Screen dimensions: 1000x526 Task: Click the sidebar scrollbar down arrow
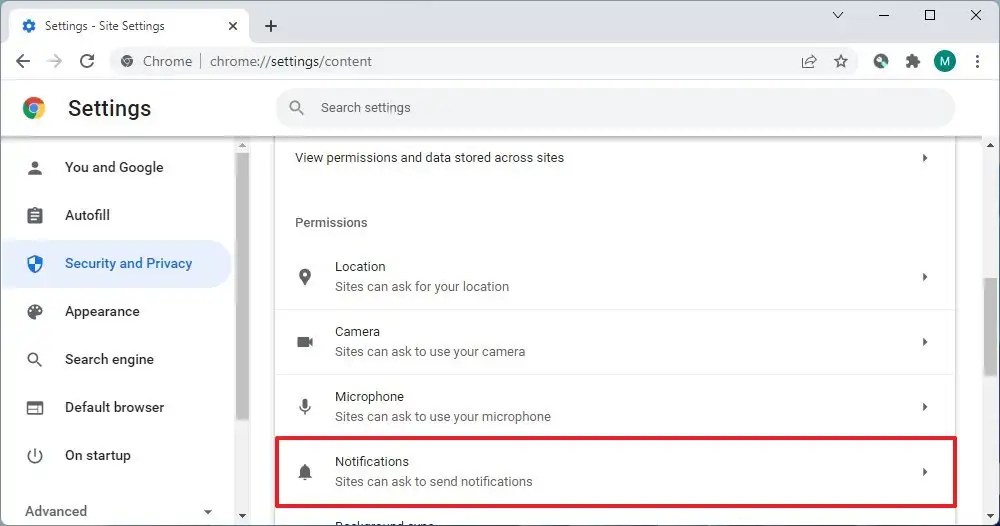point(242,515)
